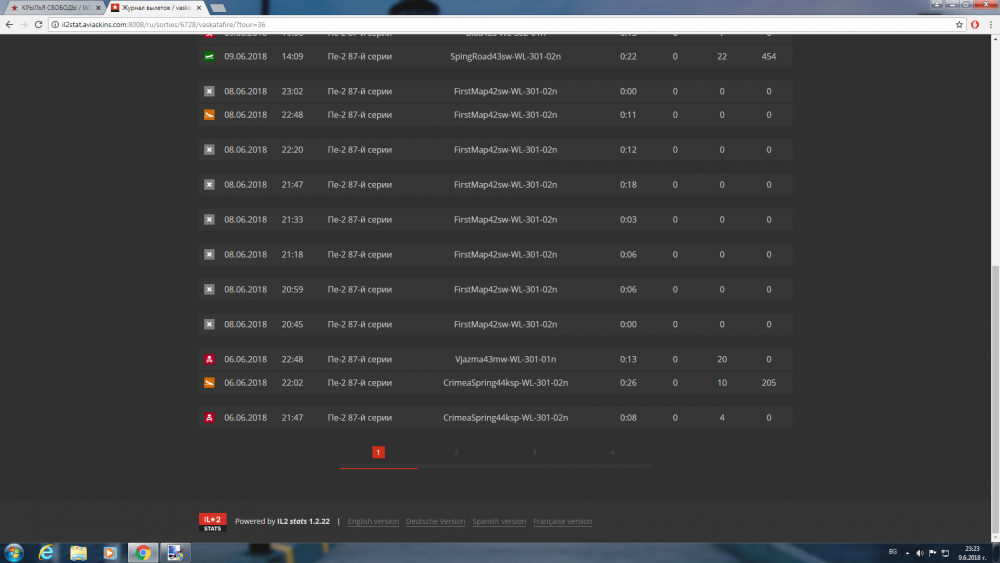
Task: Click the status icon of the 08.06.2018 21:18 sortie
Action: pyautogui.click(x=209, y=254)
